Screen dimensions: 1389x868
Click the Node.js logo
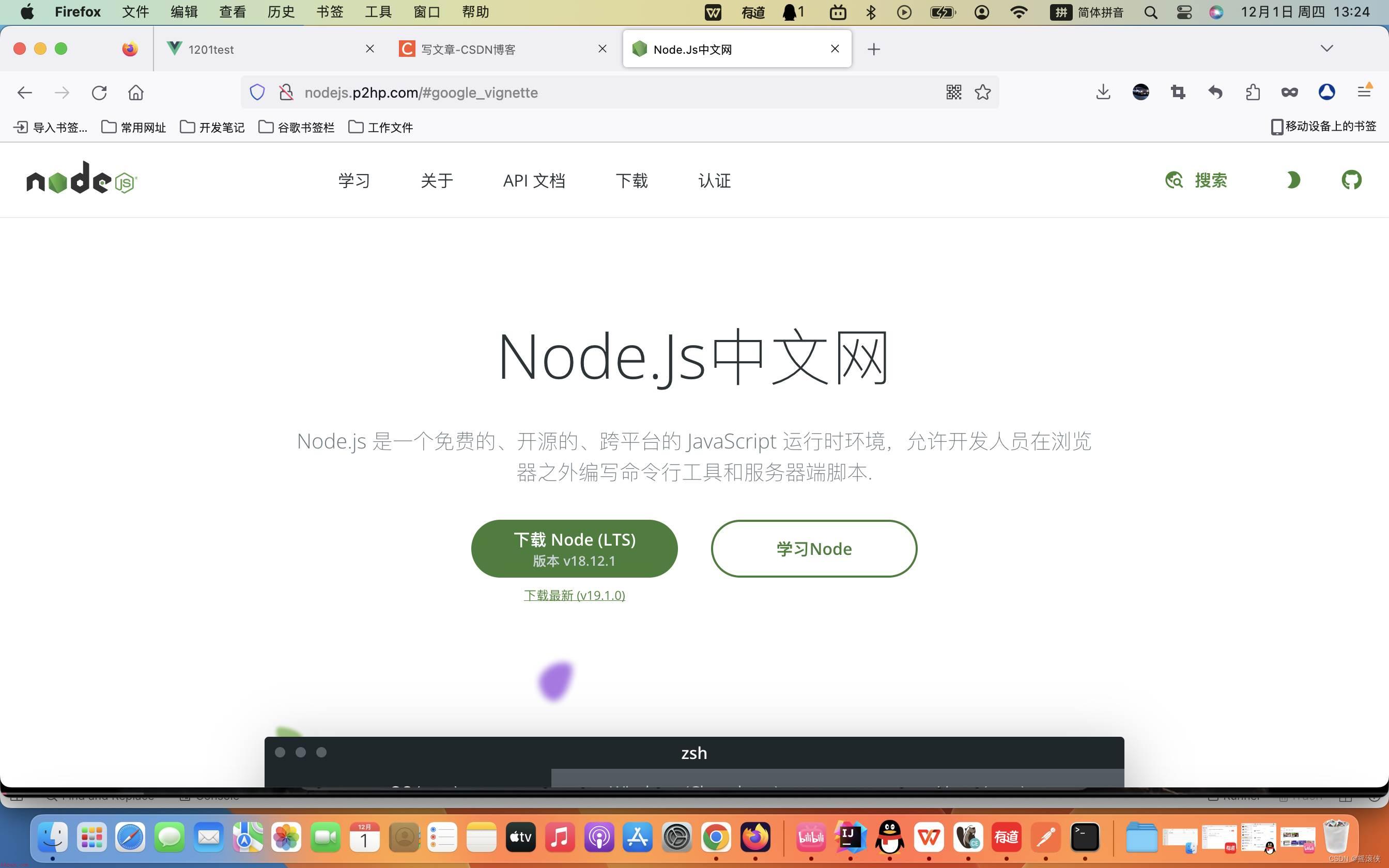tap(82, 177)
